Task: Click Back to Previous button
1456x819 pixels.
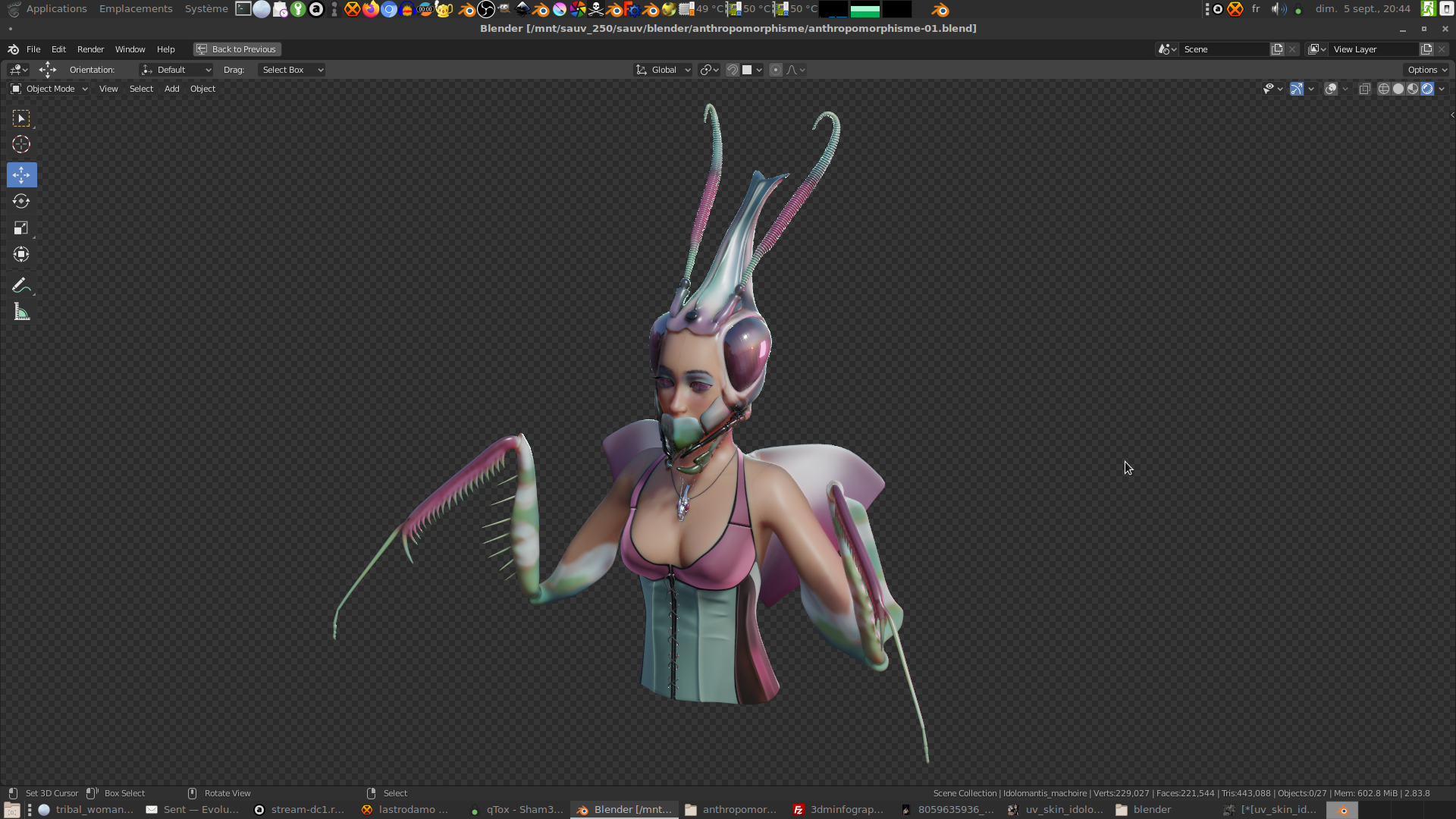Action: 237,49
